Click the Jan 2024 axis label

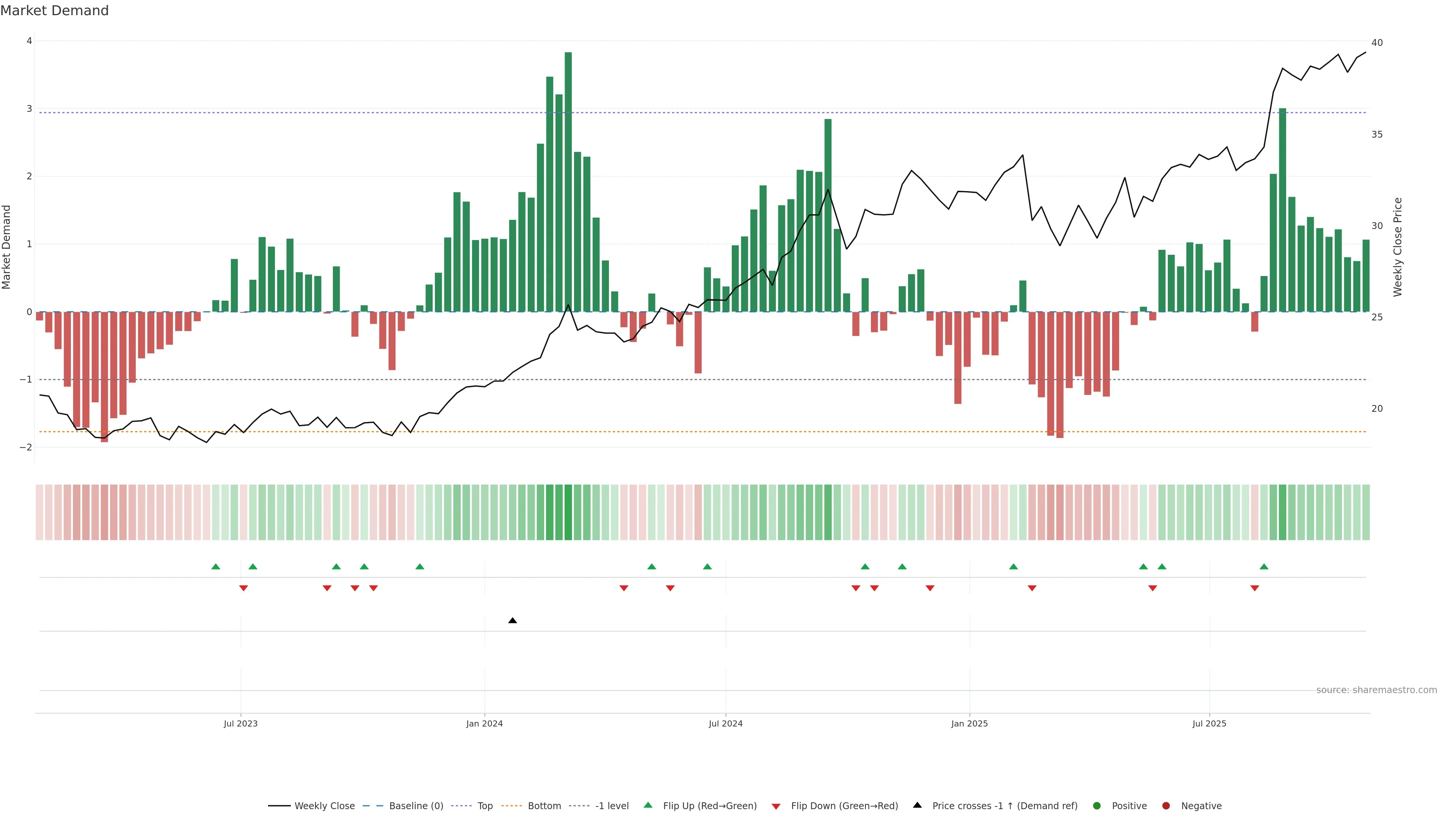pyautogui.click(x=485, y=723)
